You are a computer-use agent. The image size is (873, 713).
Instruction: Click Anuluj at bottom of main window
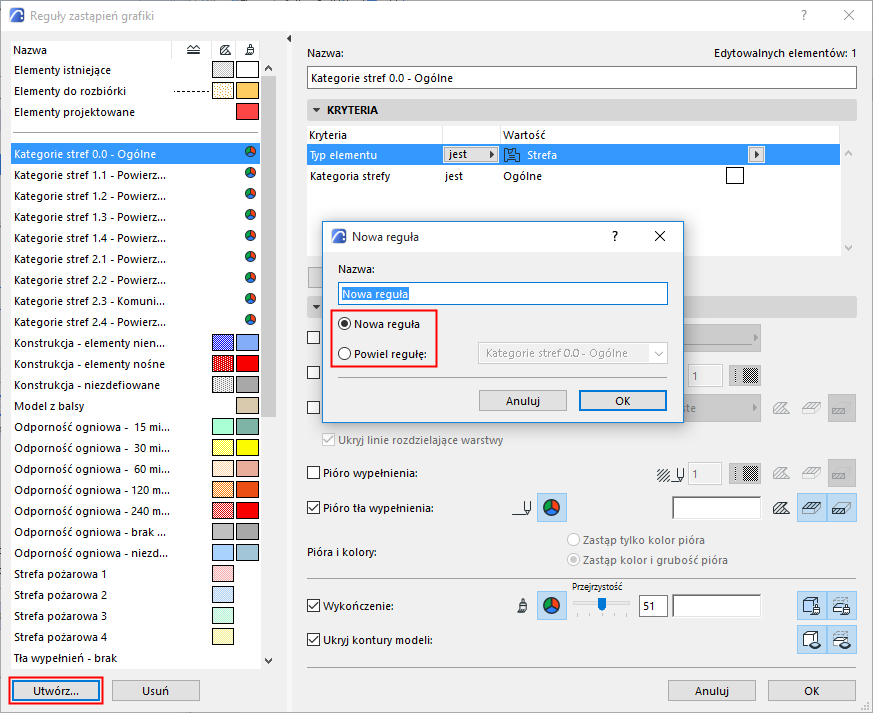click(712, 691)
